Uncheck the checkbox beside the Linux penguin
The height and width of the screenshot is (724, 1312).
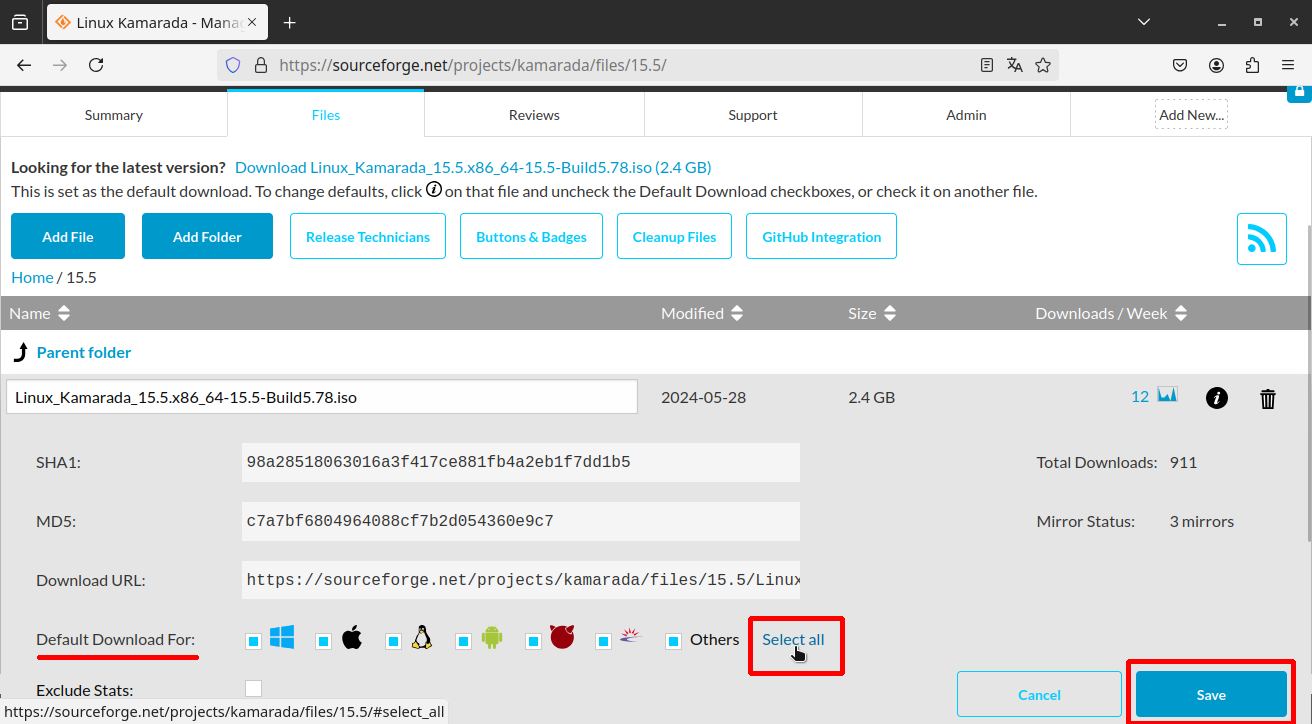point(393,641)
